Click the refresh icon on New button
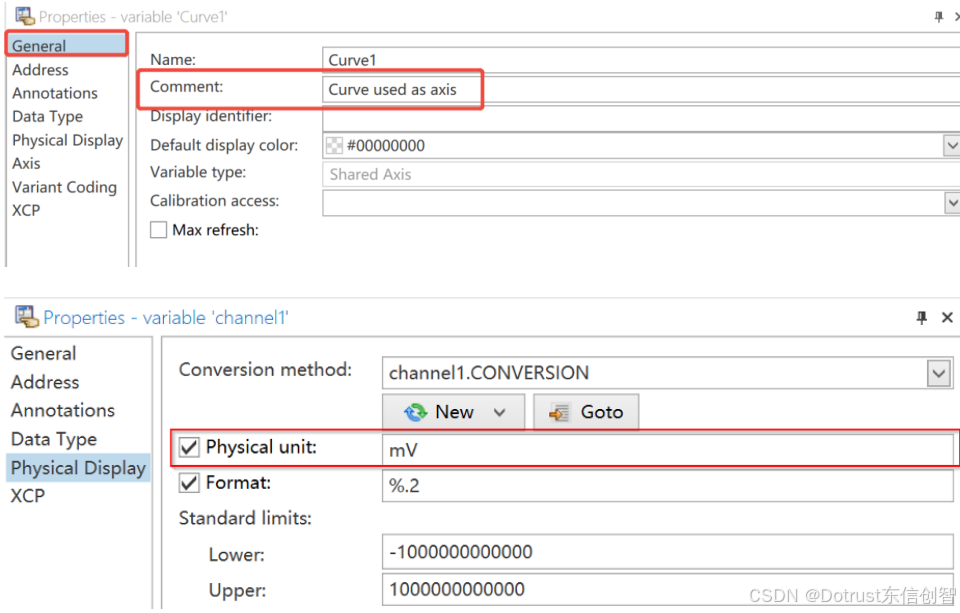Screen dimensions: 960x613 click(x=416, y=412)
